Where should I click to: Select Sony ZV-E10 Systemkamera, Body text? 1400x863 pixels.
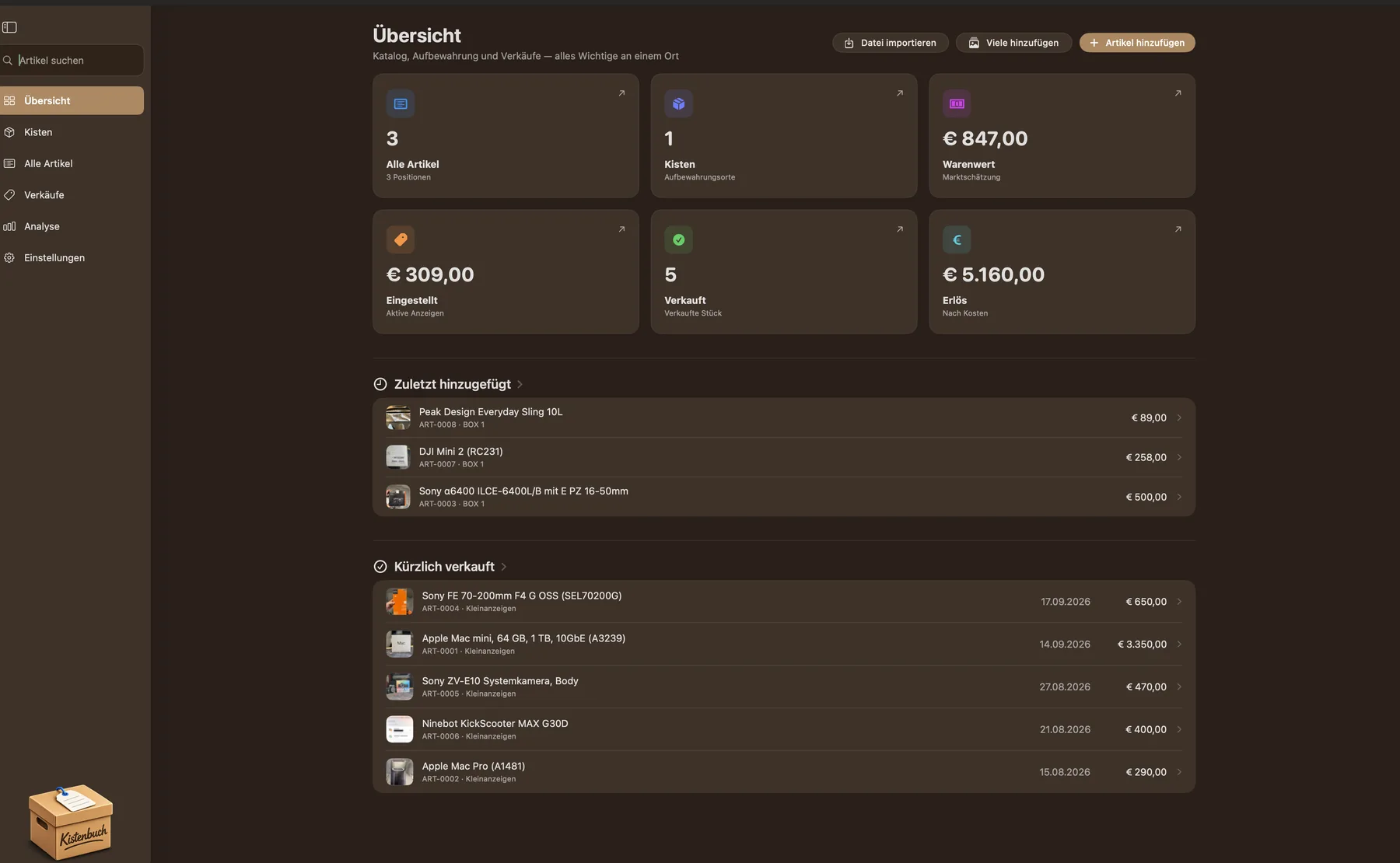tap(500, 680)
